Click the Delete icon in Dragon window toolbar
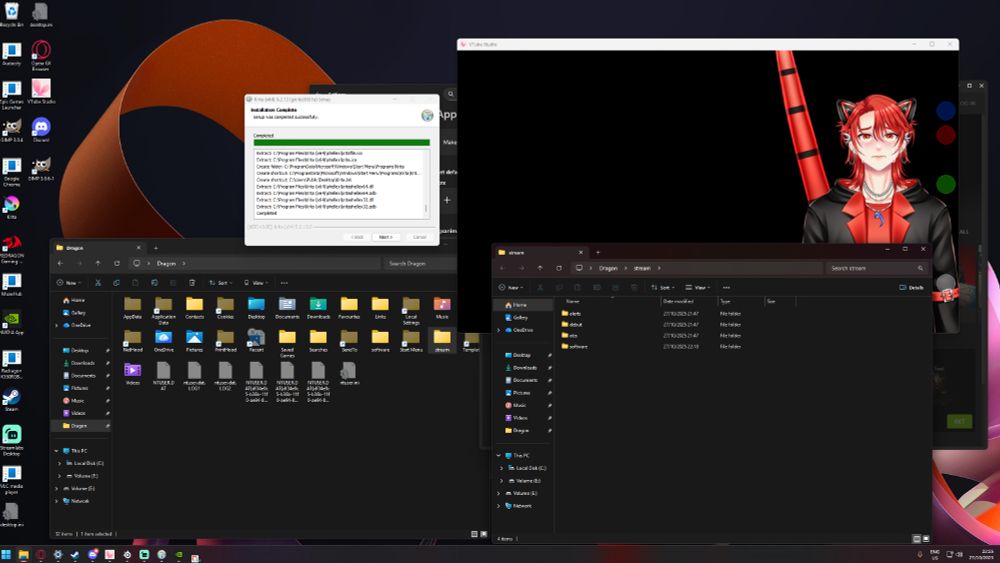Screen dimensions: 1000x563 tap(192, 282)
